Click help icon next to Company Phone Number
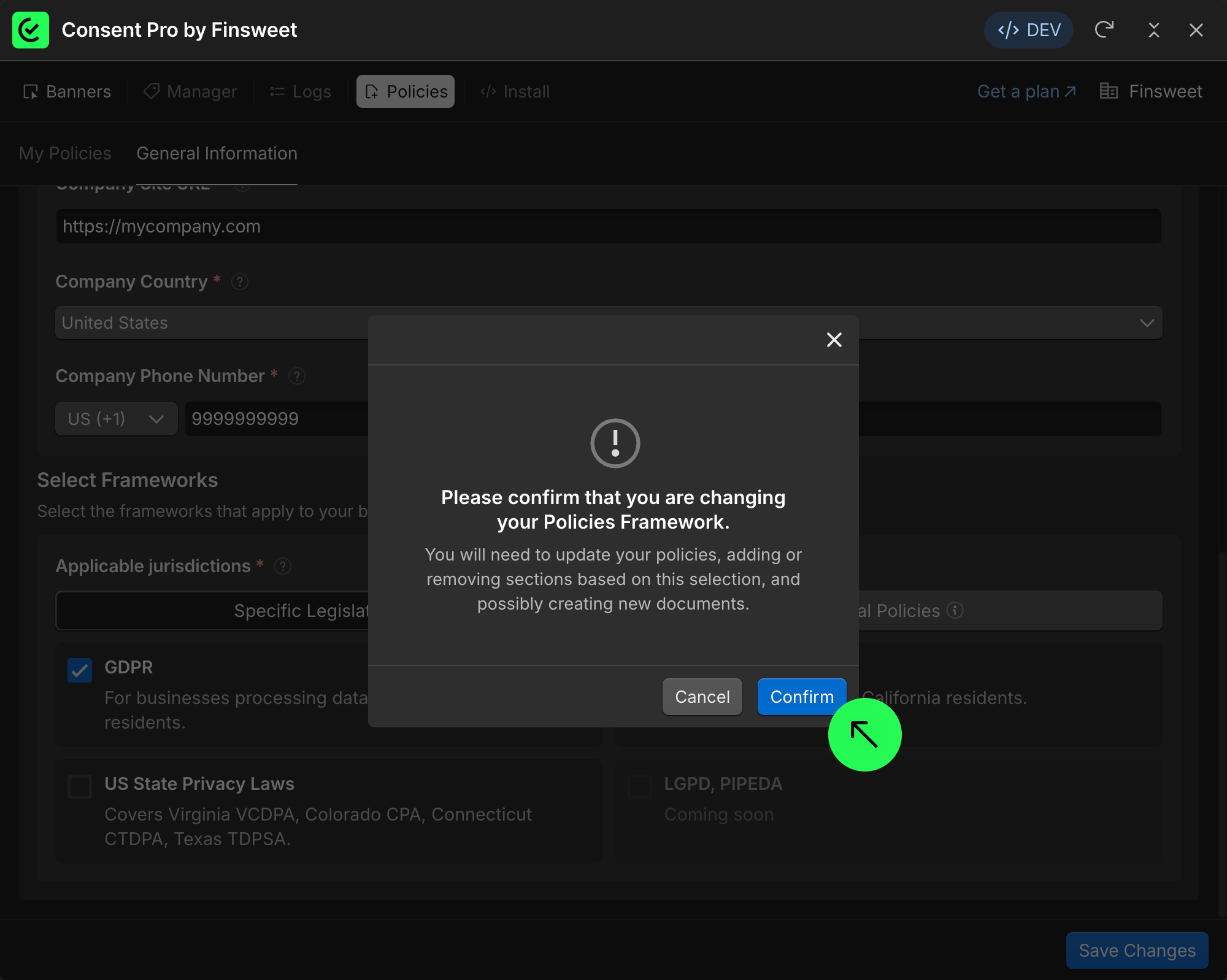The image size is (1227, 980). pos(297,376)
